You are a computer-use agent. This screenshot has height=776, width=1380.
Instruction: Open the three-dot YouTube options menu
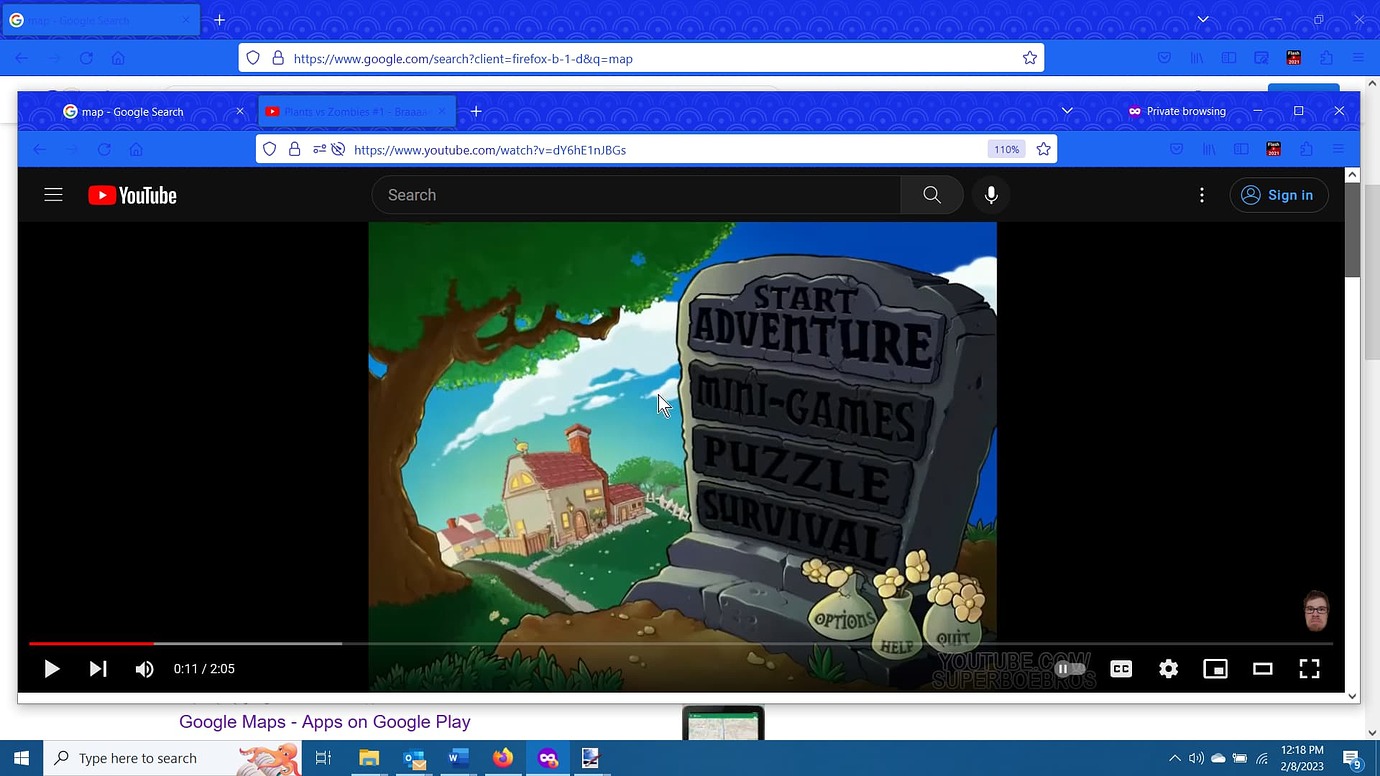(x=1201, y=194)
